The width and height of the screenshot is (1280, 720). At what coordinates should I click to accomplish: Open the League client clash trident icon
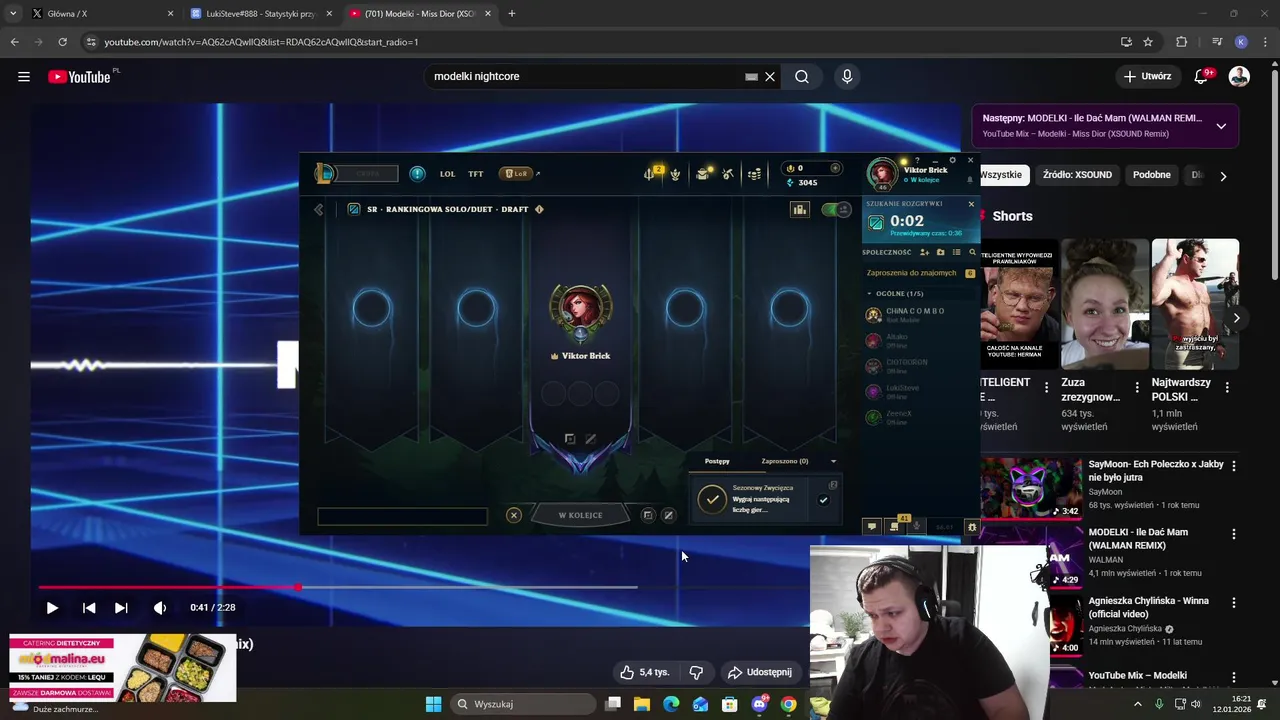pyautogui.click(x=650, y=174)
